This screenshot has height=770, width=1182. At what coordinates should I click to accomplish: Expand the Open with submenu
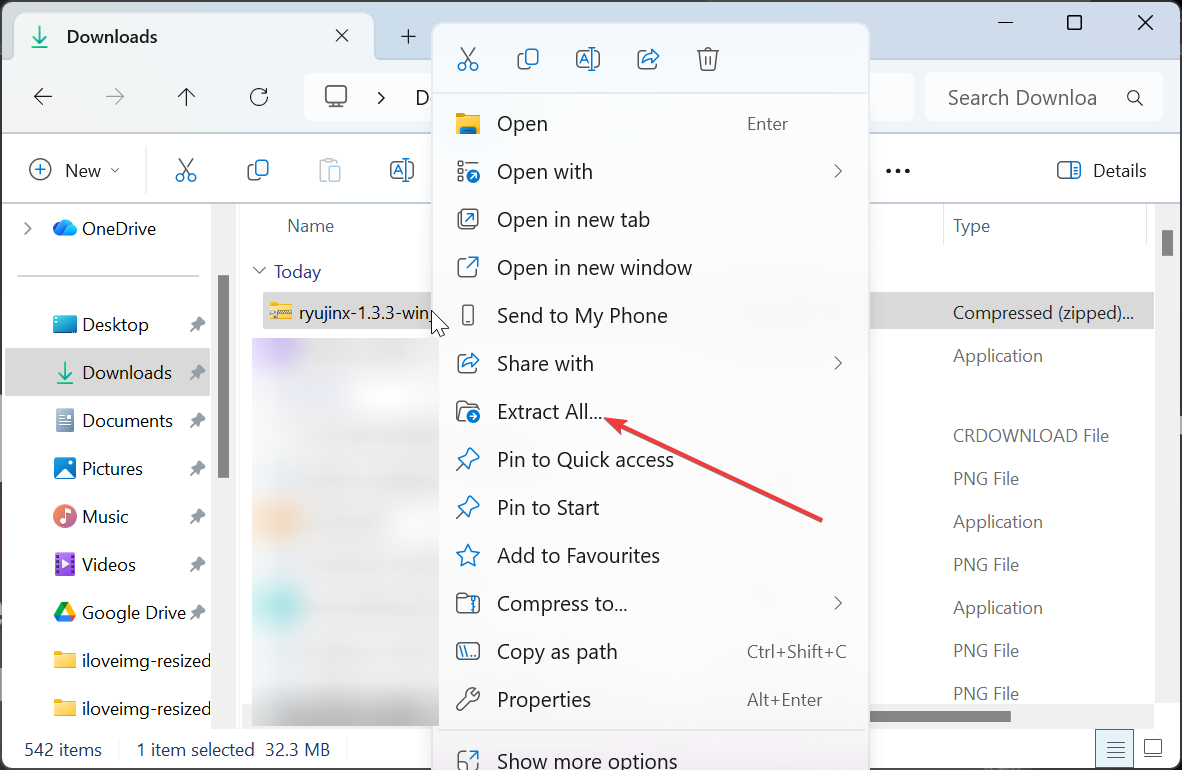(x=838, y=171)
